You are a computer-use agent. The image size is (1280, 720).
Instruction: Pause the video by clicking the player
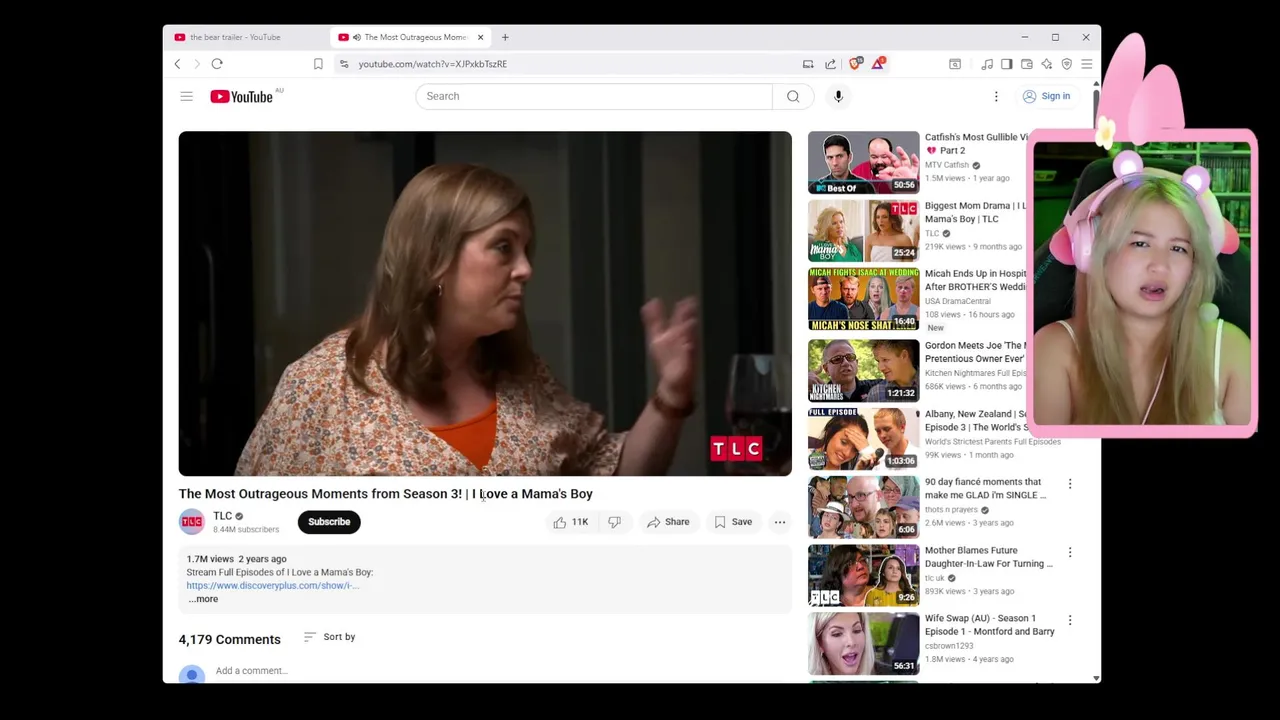coord(485,303)
